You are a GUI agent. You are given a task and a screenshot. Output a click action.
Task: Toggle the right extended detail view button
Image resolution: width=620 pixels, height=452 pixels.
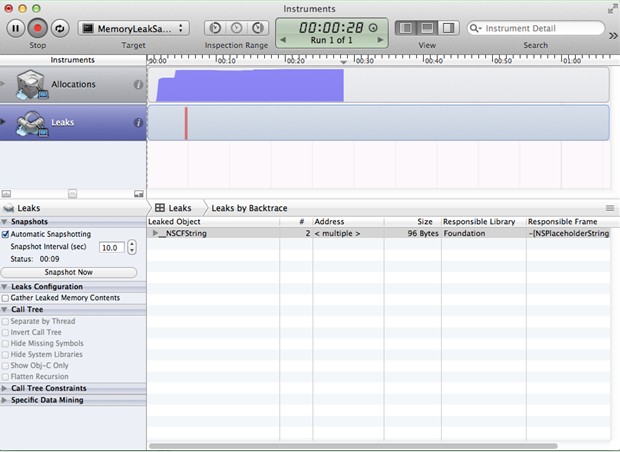448,28
